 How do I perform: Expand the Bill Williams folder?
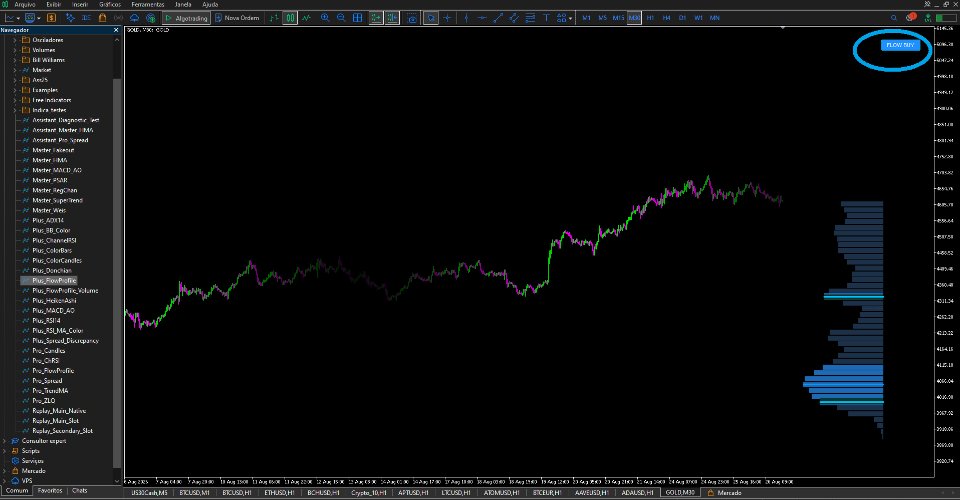pos(15,60)
